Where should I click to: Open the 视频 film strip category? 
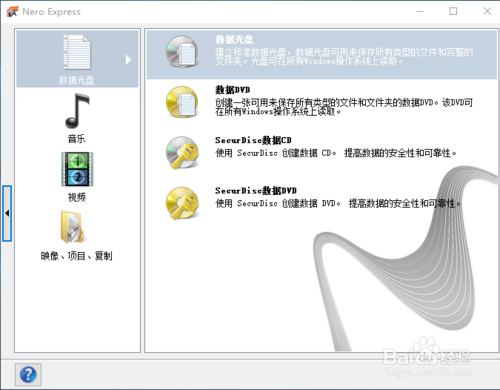click(77, 169)
